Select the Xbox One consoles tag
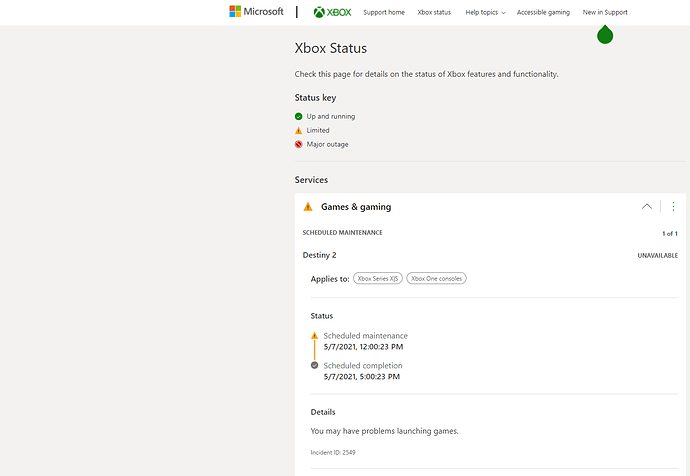The image size is (690, 476). (x=436, y=278)
